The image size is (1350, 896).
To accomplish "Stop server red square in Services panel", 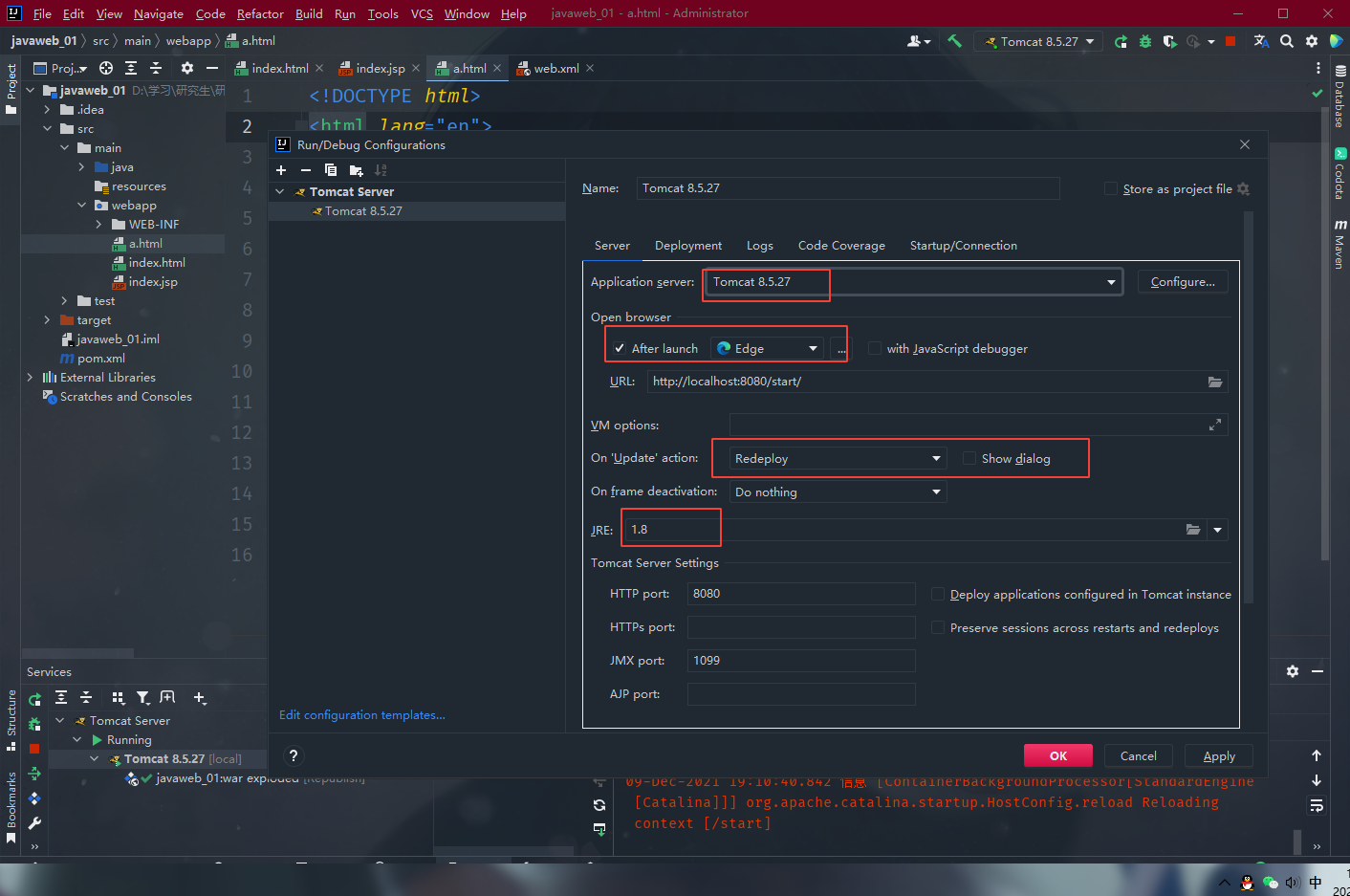I will (34, 749).
